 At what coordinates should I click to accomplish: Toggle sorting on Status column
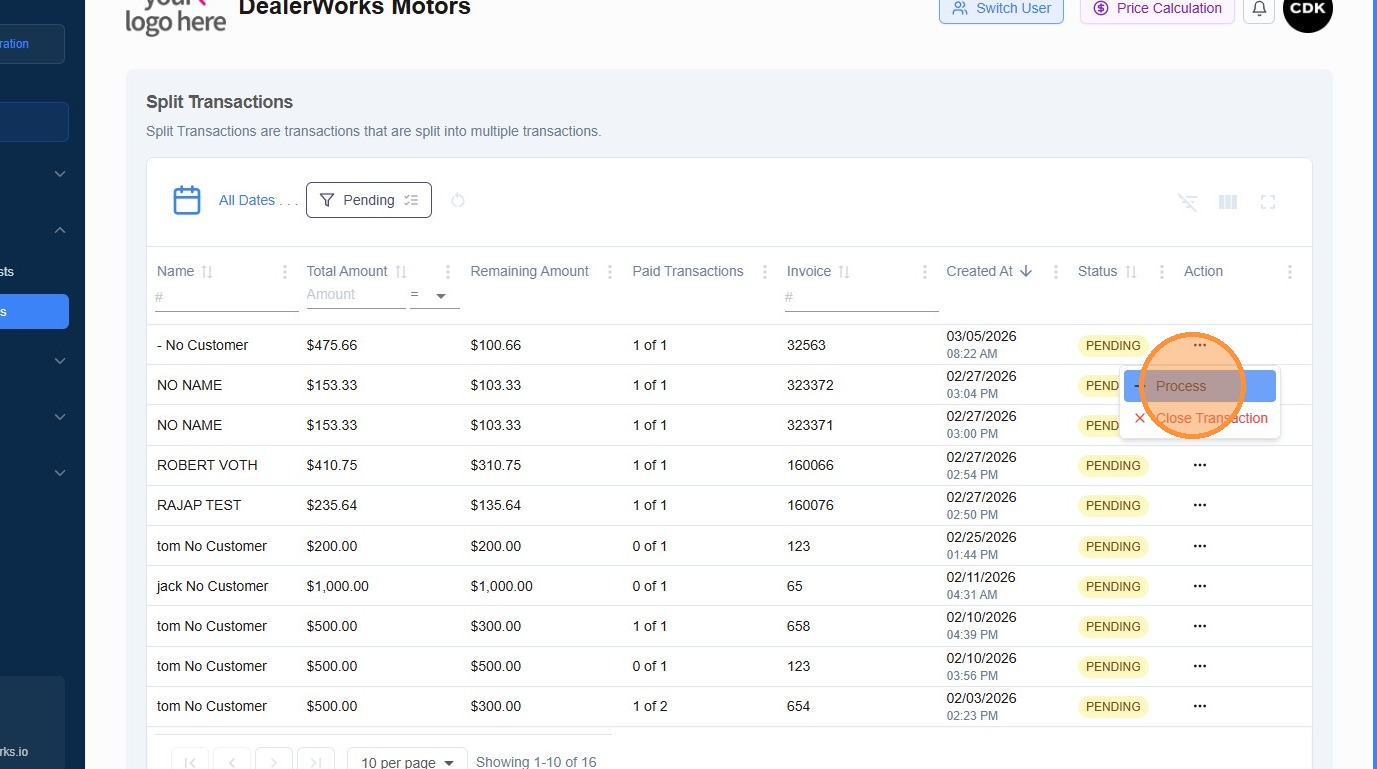click(1131, 272)
